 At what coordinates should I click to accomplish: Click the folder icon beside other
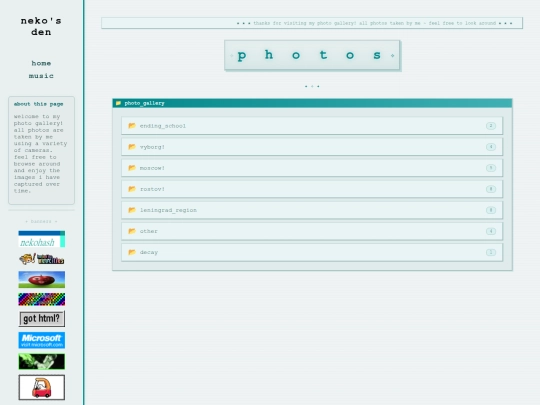coord(132,231)
